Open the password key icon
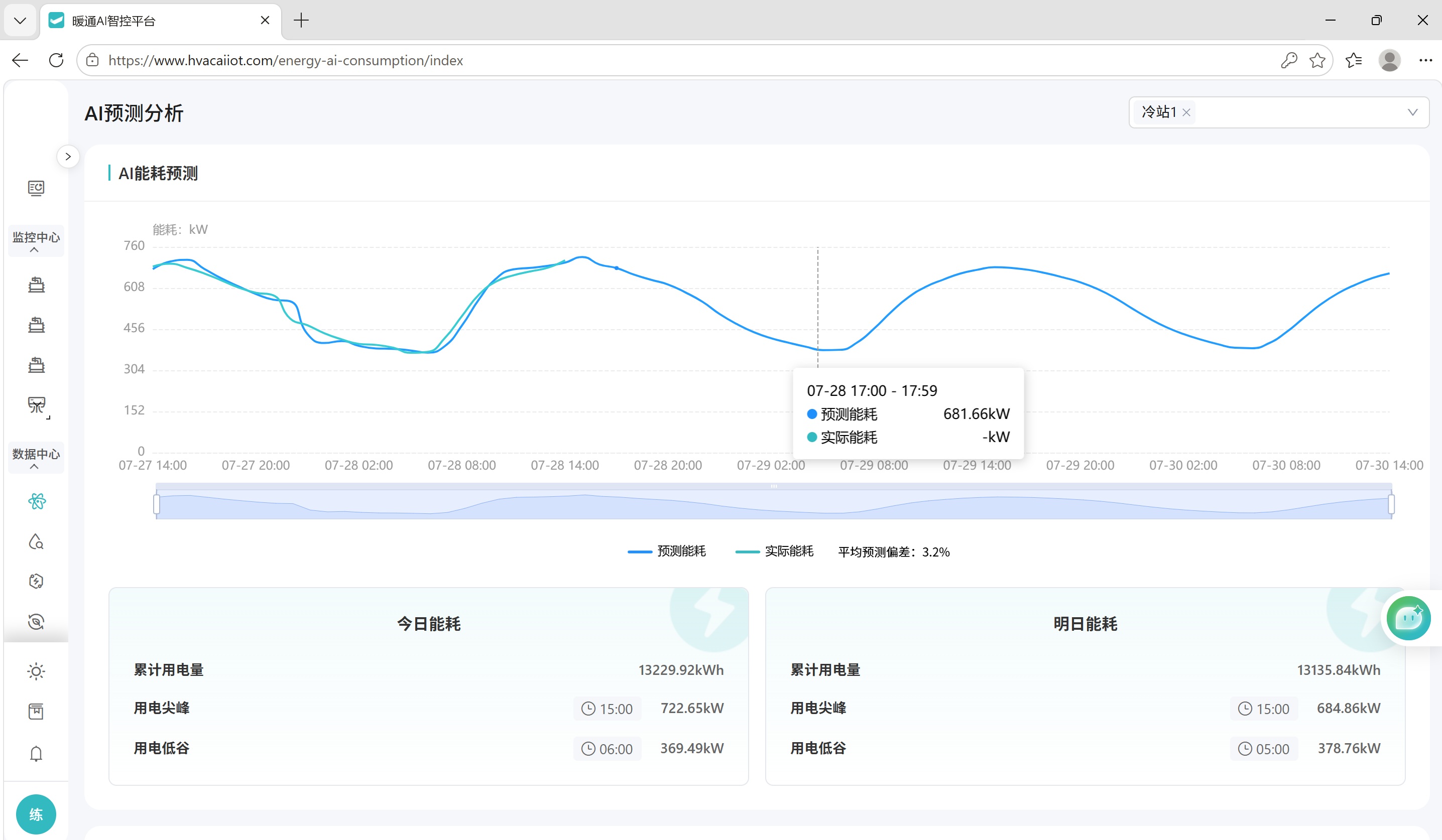The height and width of the screenshot is (840, 1442). pos(1289,60)
